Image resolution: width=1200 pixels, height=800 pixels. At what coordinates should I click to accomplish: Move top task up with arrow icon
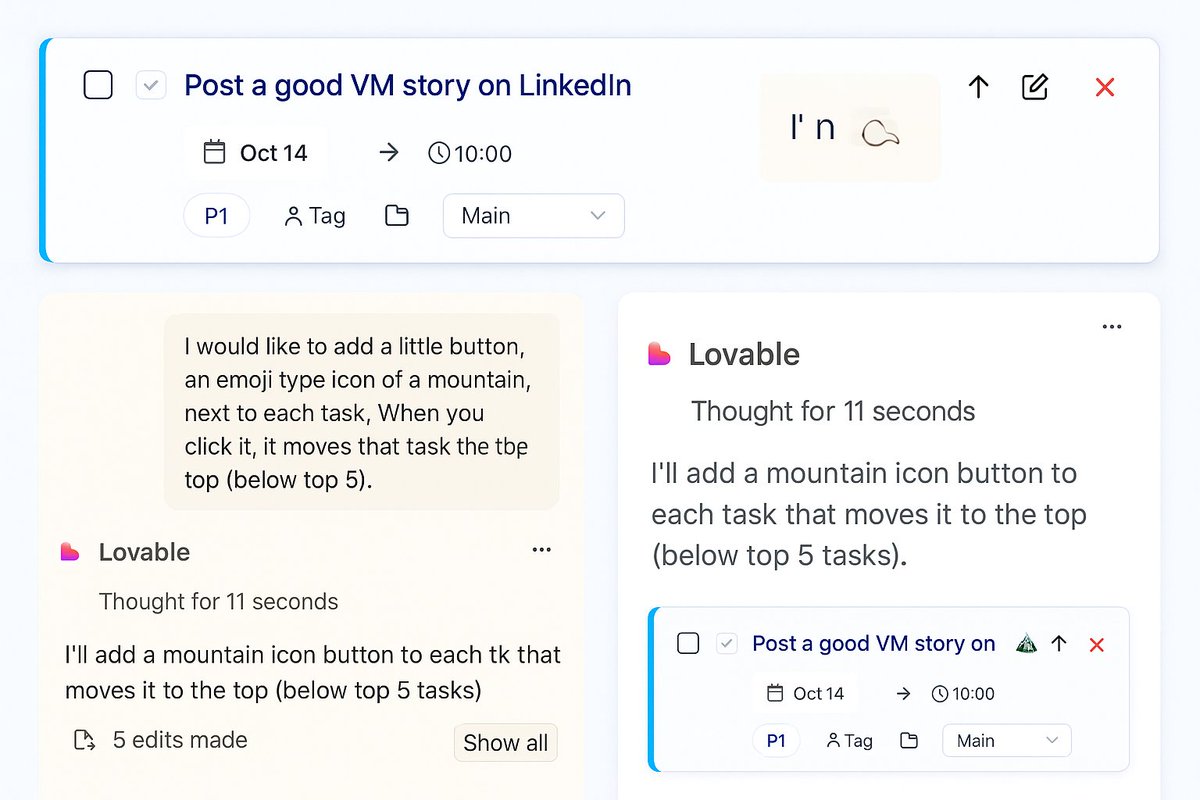tap(979, 87)
